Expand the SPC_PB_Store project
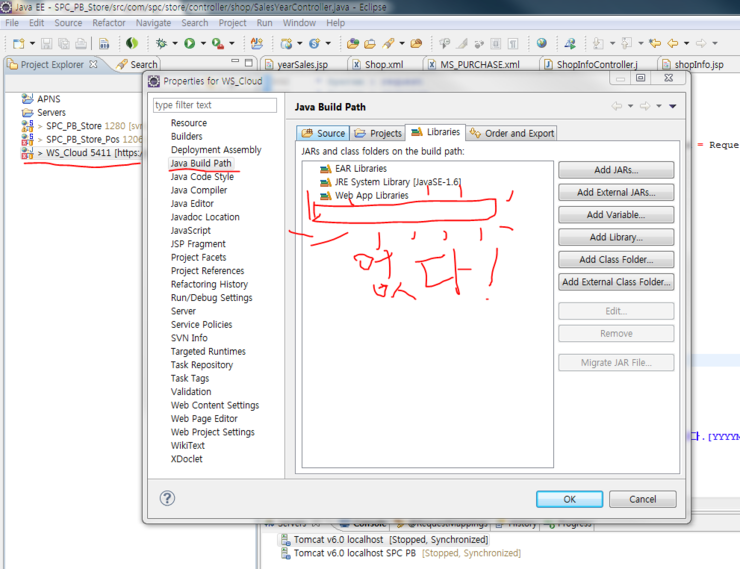The height and width of the screenshot is (569, 740). (41, 126)
